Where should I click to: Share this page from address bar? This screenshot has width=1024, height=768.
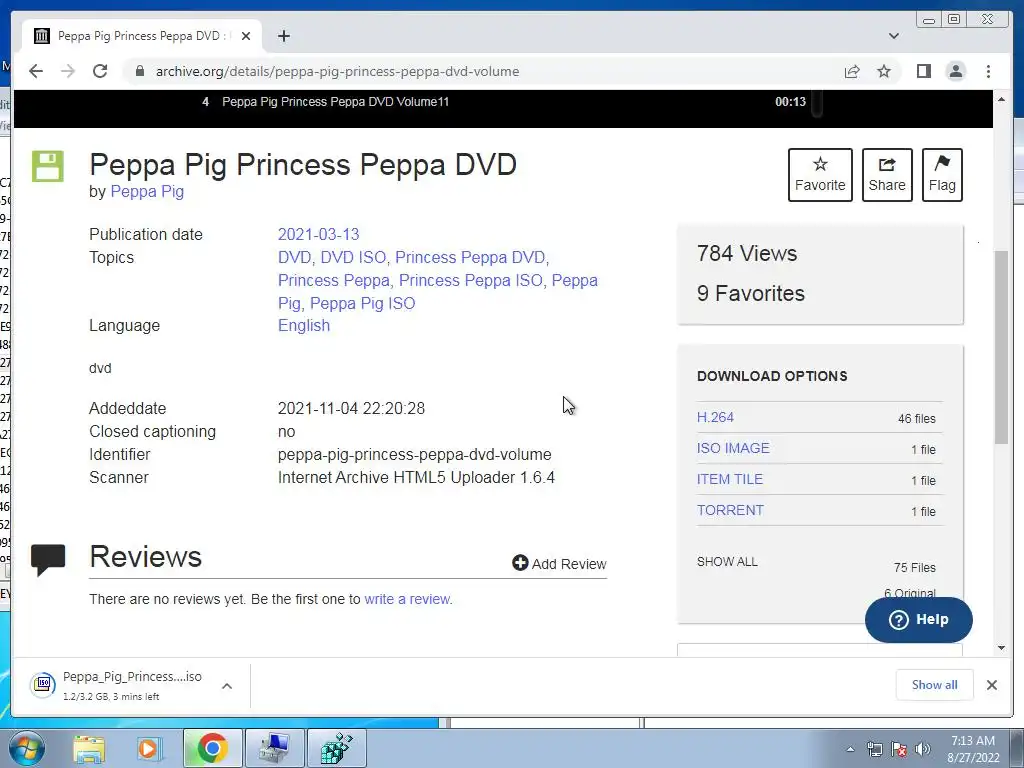click(852, 71)
